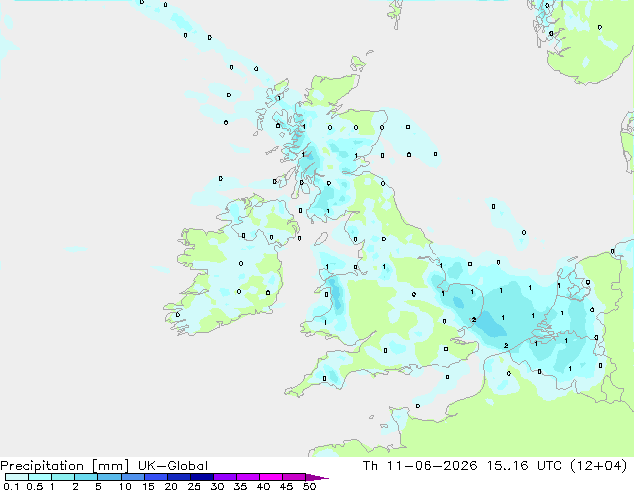This screenshot has height=490, width=634.
Task: Click the legend value "15"
Action: [148, 486]
